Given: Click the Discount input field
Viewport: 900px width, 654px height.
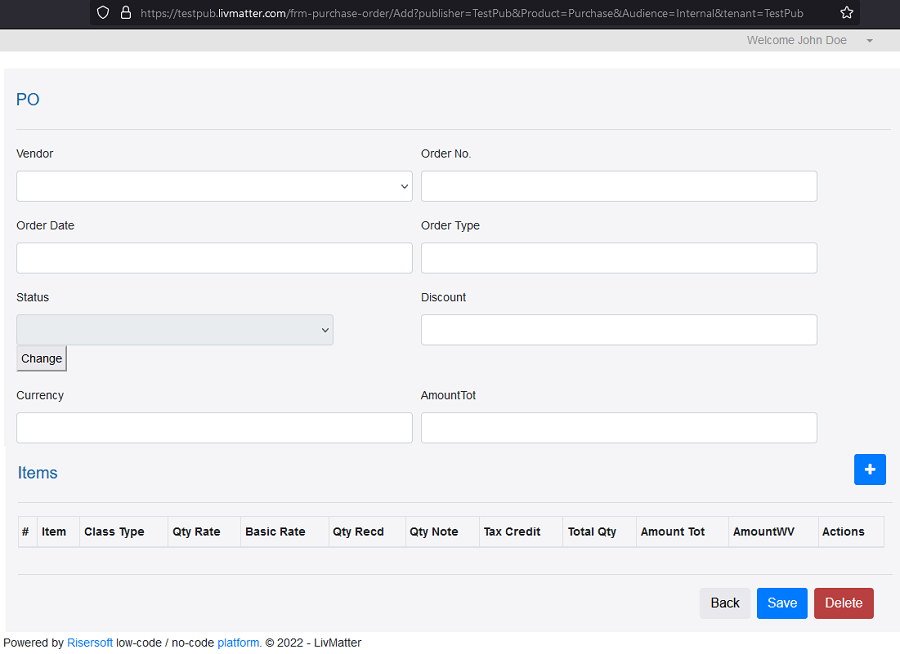Looking at the screenshot, I should (x=619, y=330).
